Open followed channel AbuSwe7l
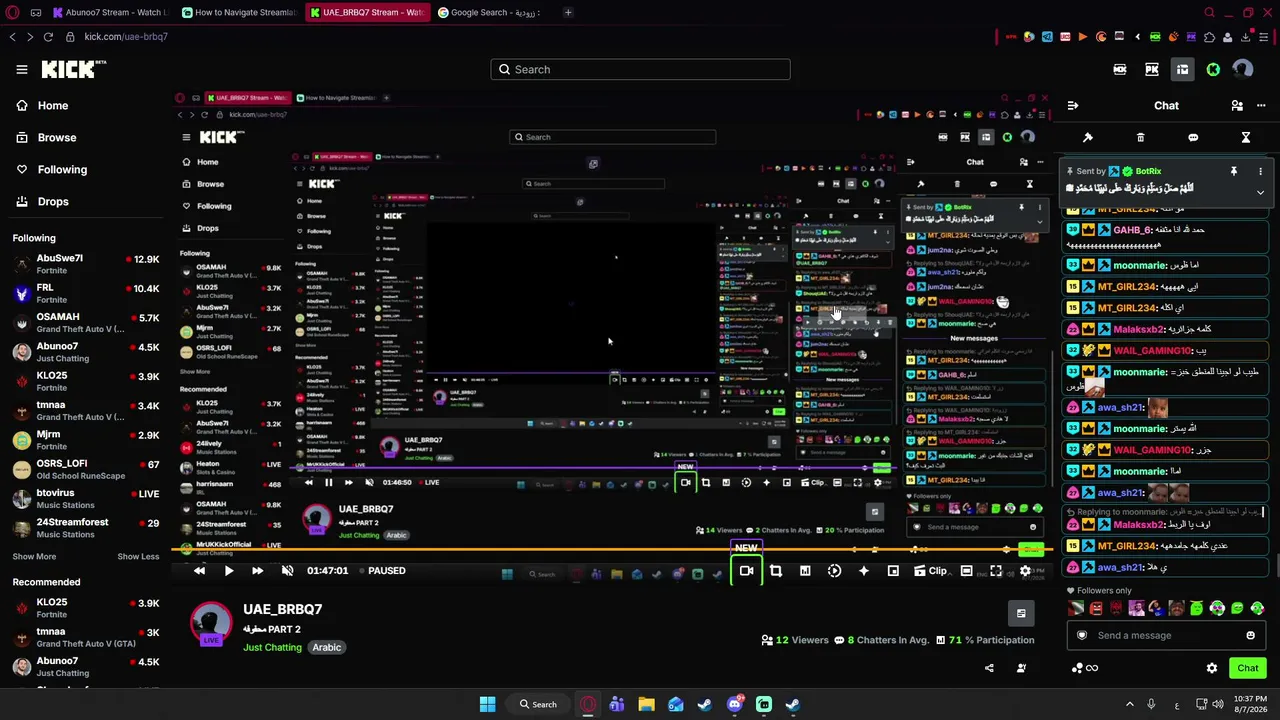The image size is (1280, 720). point(85,264)
